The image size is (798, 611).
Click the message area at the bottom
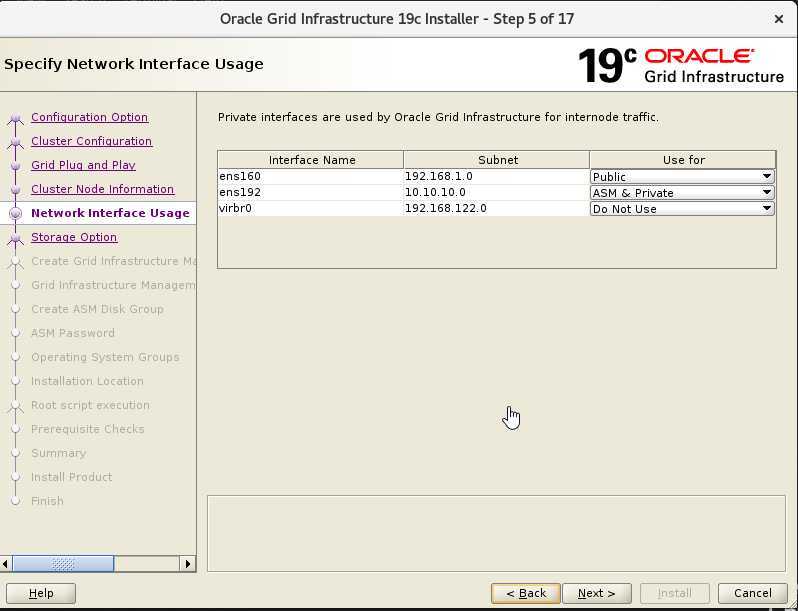[x=496, y=533]
